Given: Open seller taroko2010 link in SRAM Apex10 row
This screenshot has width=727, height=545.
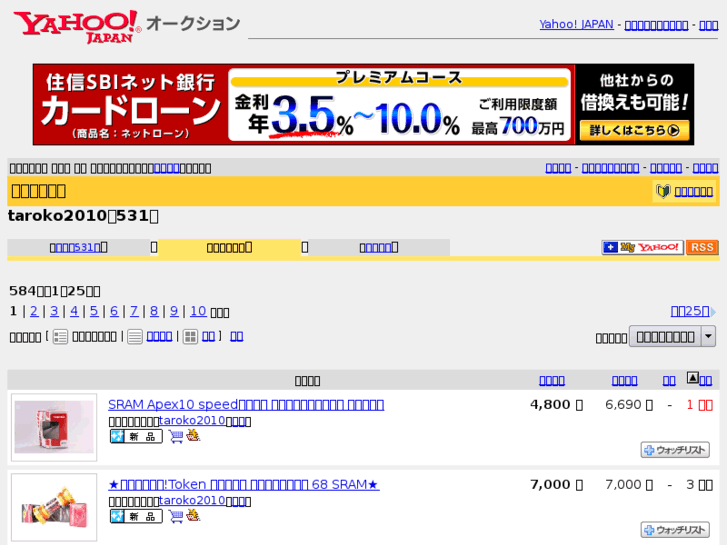Looking at the screenshot, I should point(192,421).
